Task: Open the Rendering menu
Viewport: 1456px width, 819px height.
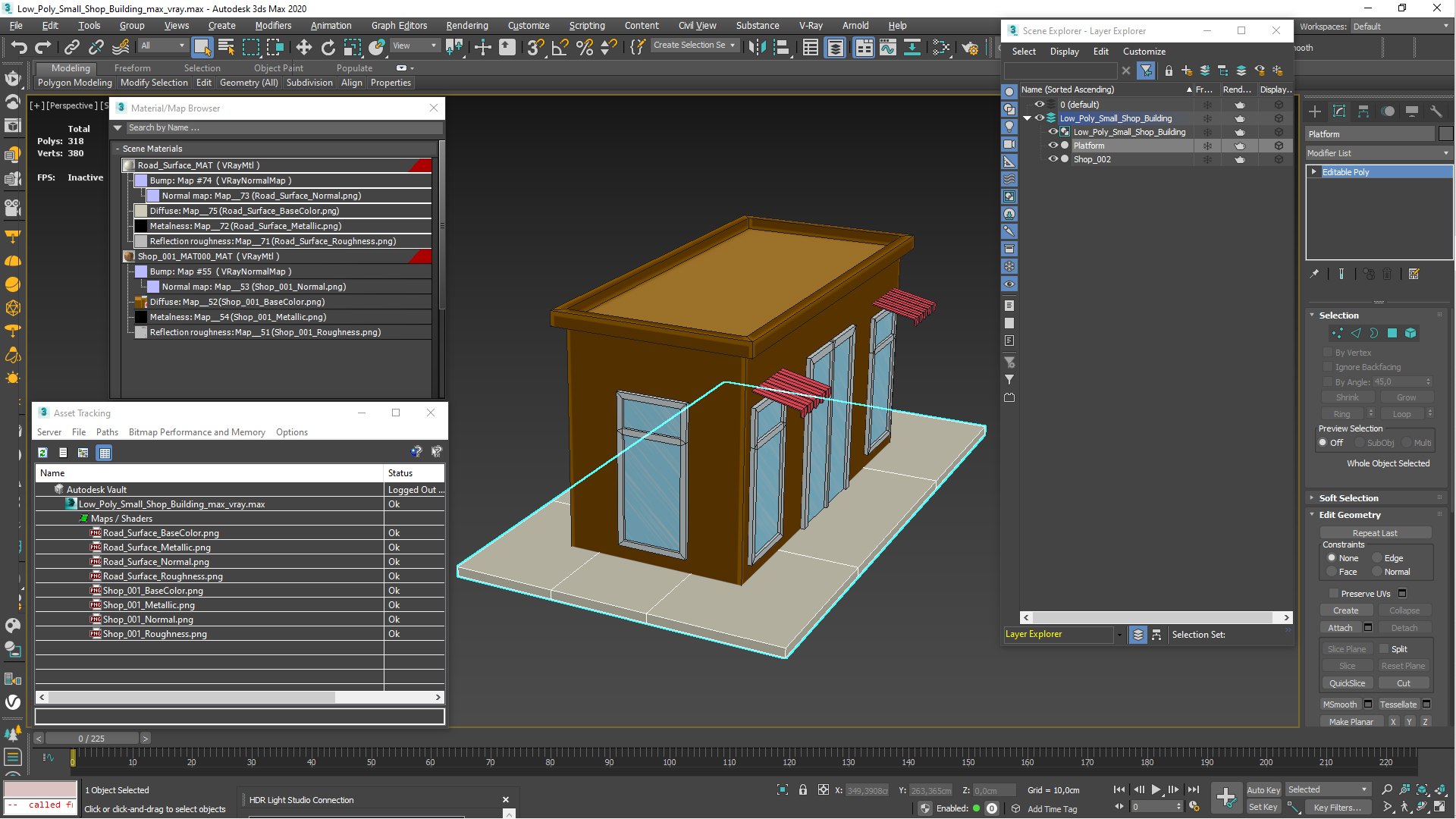Action: (466, 25)
